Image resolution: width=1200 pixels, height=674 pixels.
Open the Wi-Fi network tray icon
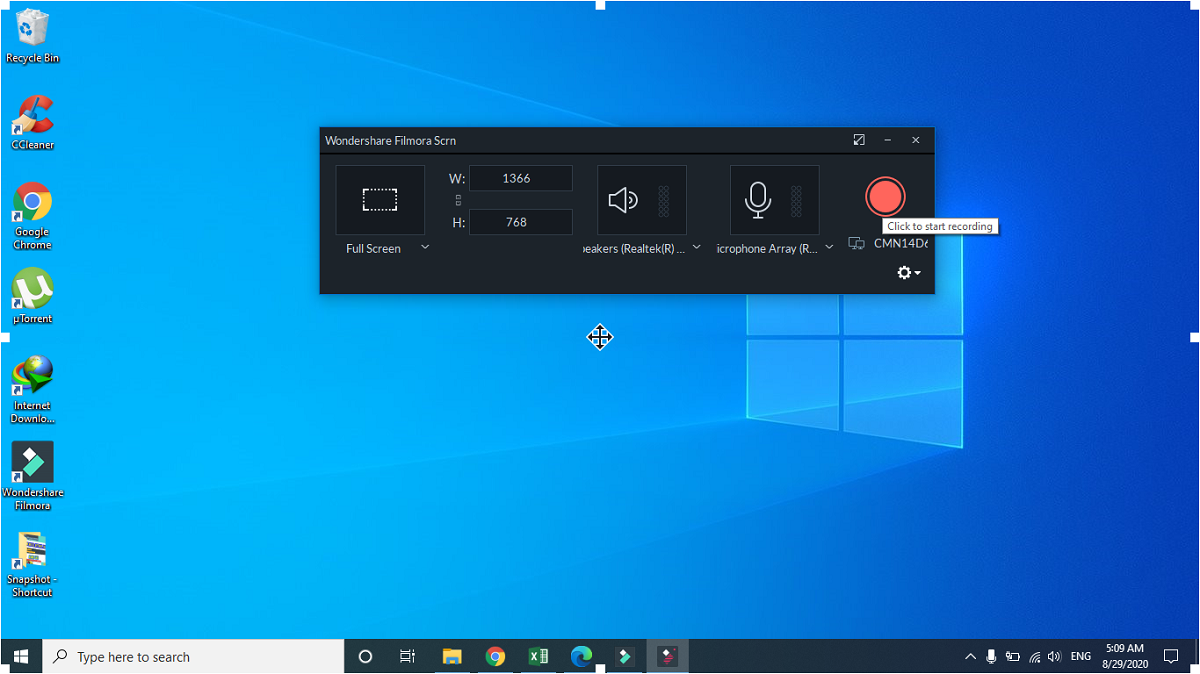click(1034, 657)
